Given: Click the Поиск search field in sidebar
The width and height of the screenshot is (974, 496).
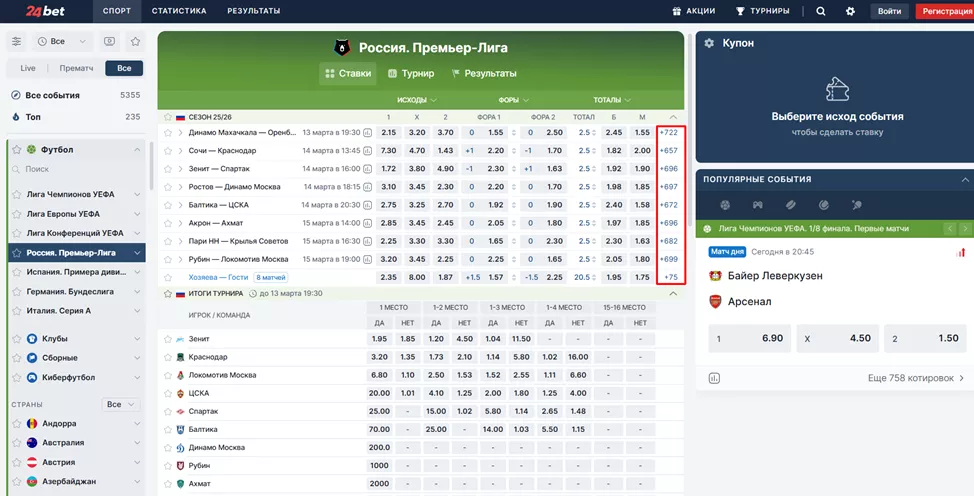Looking at the screenshot, I should click(x=80, y=170).
